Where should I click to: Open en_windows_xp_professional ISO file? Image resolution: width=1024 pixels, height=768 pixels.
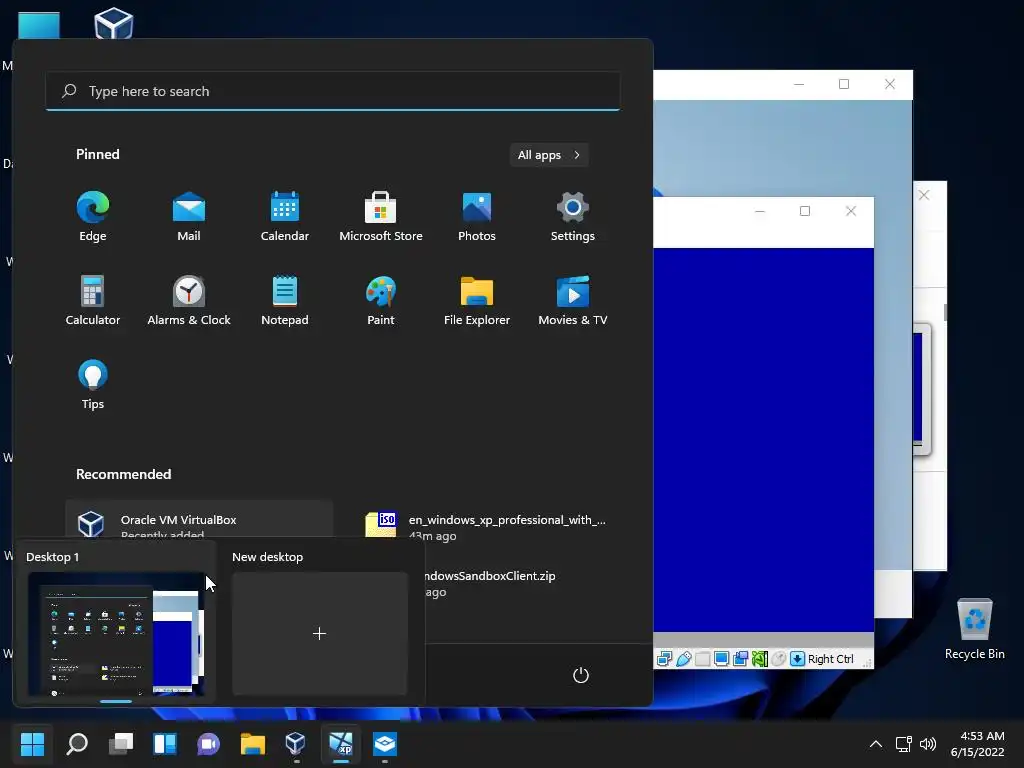tap(487, 526)
